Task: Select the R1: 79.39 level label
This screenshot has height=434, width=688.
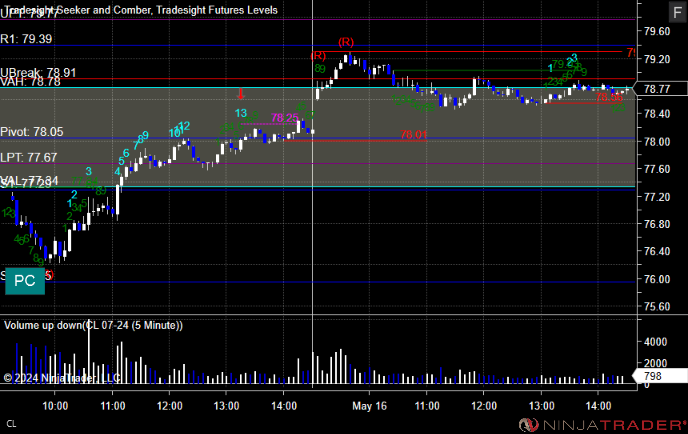Action: coord(26,39)
